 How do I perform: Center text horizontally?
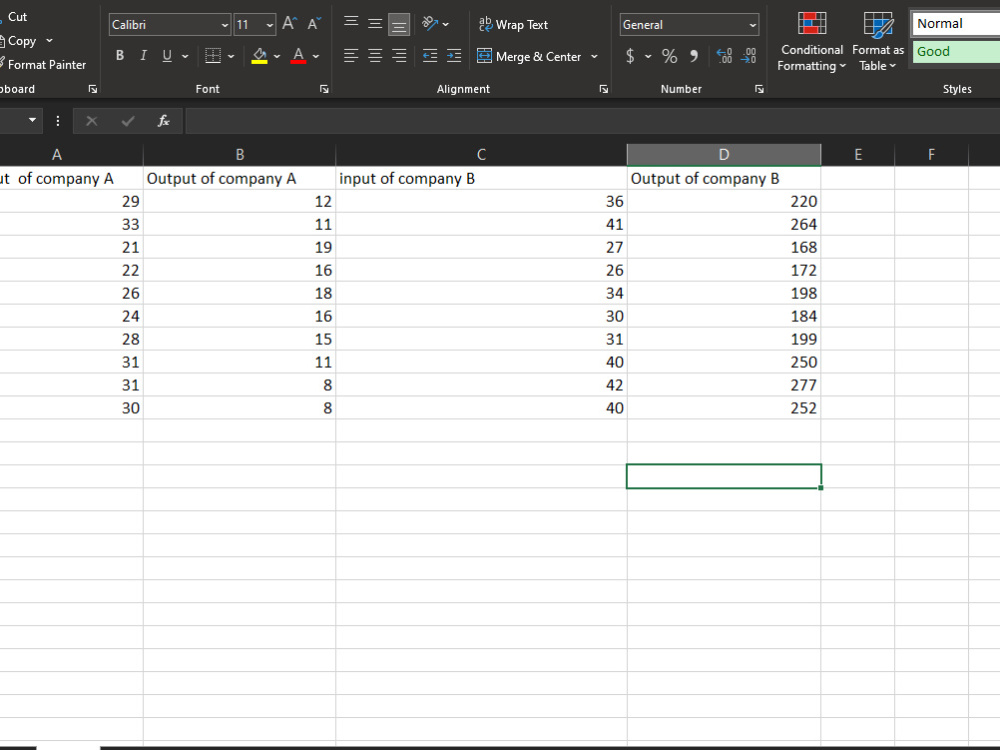(x=375, y=56)
